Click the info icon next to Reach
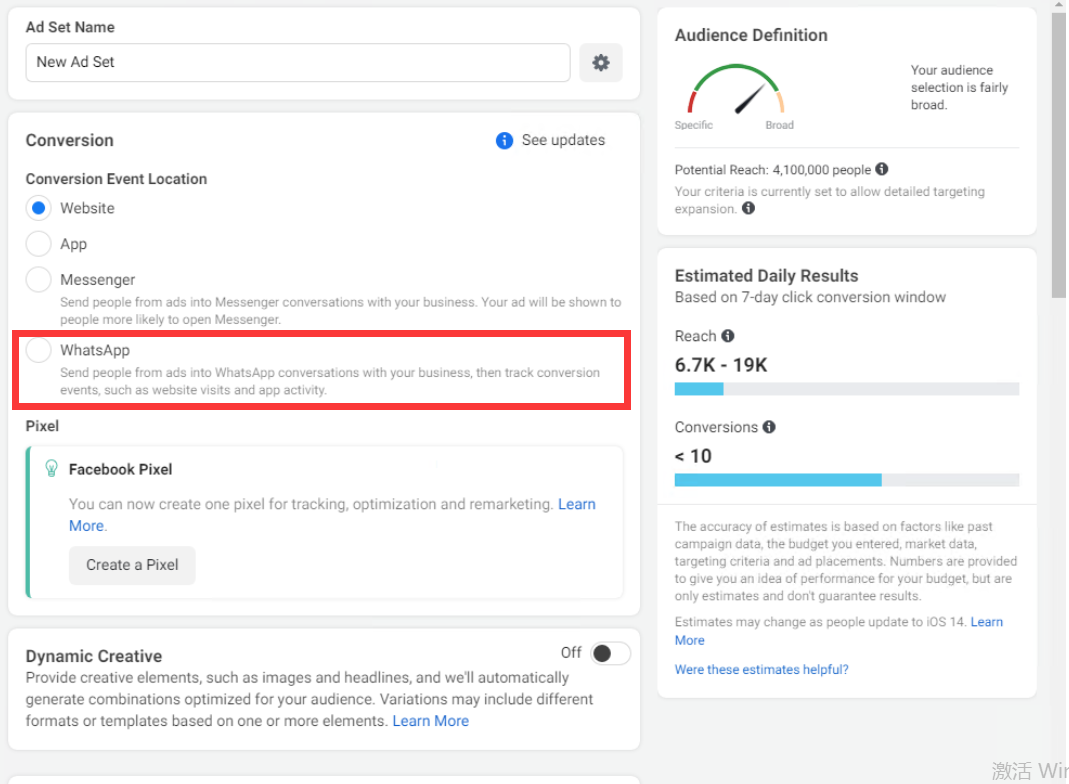 728,336
